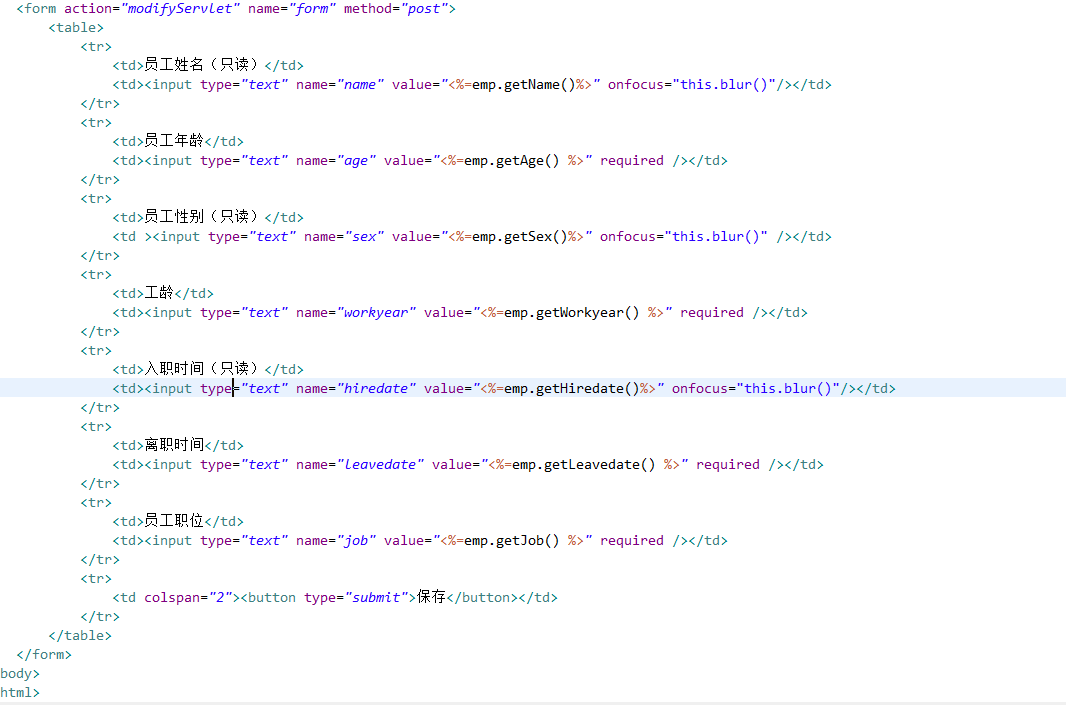Click the 员工职位 label text
The height and width of the screenshot is (705, 1066).
tap(174, 521)
